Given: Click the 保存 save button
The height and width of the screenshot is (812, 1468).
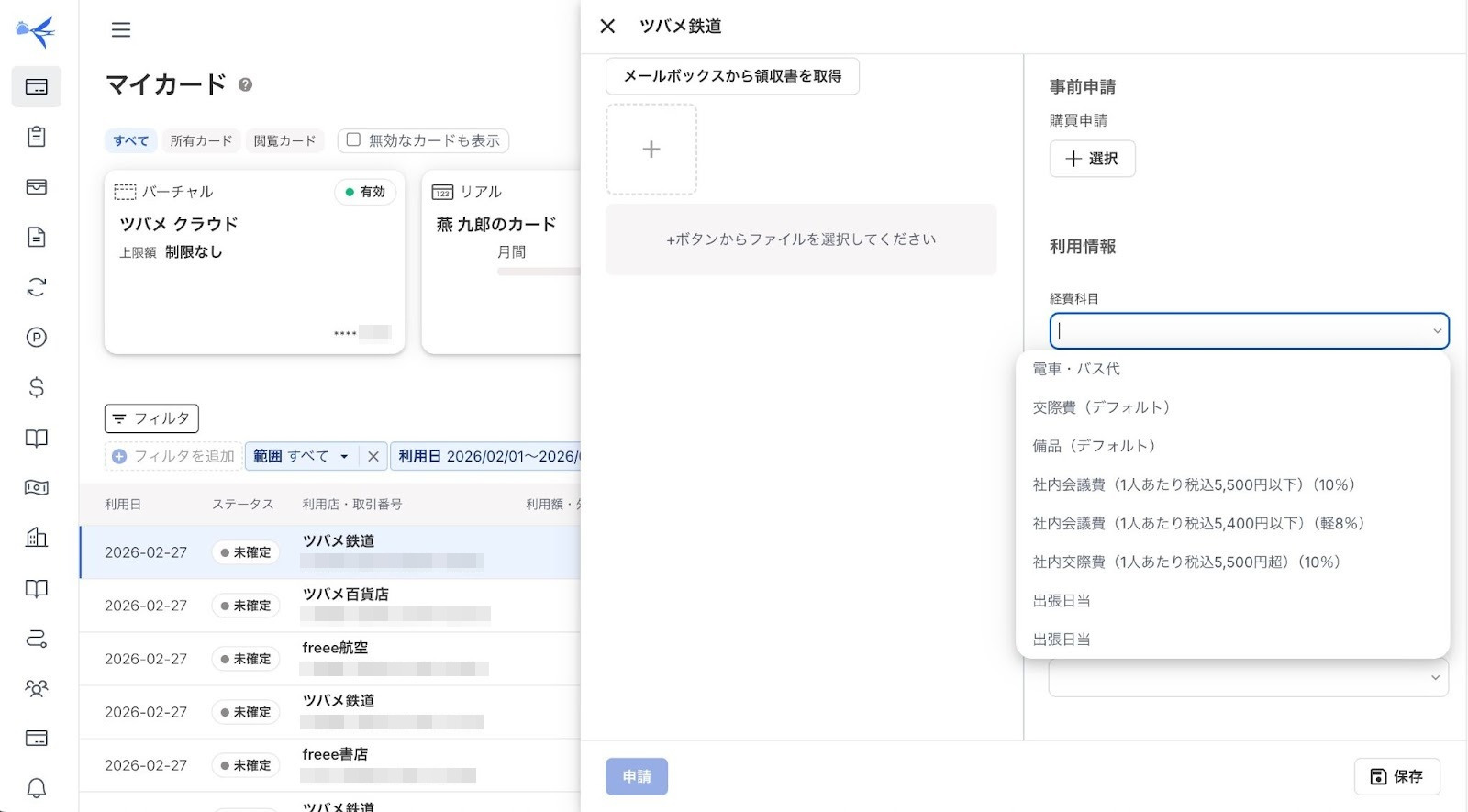Looking at the screenshot, I should point(1396,776).
